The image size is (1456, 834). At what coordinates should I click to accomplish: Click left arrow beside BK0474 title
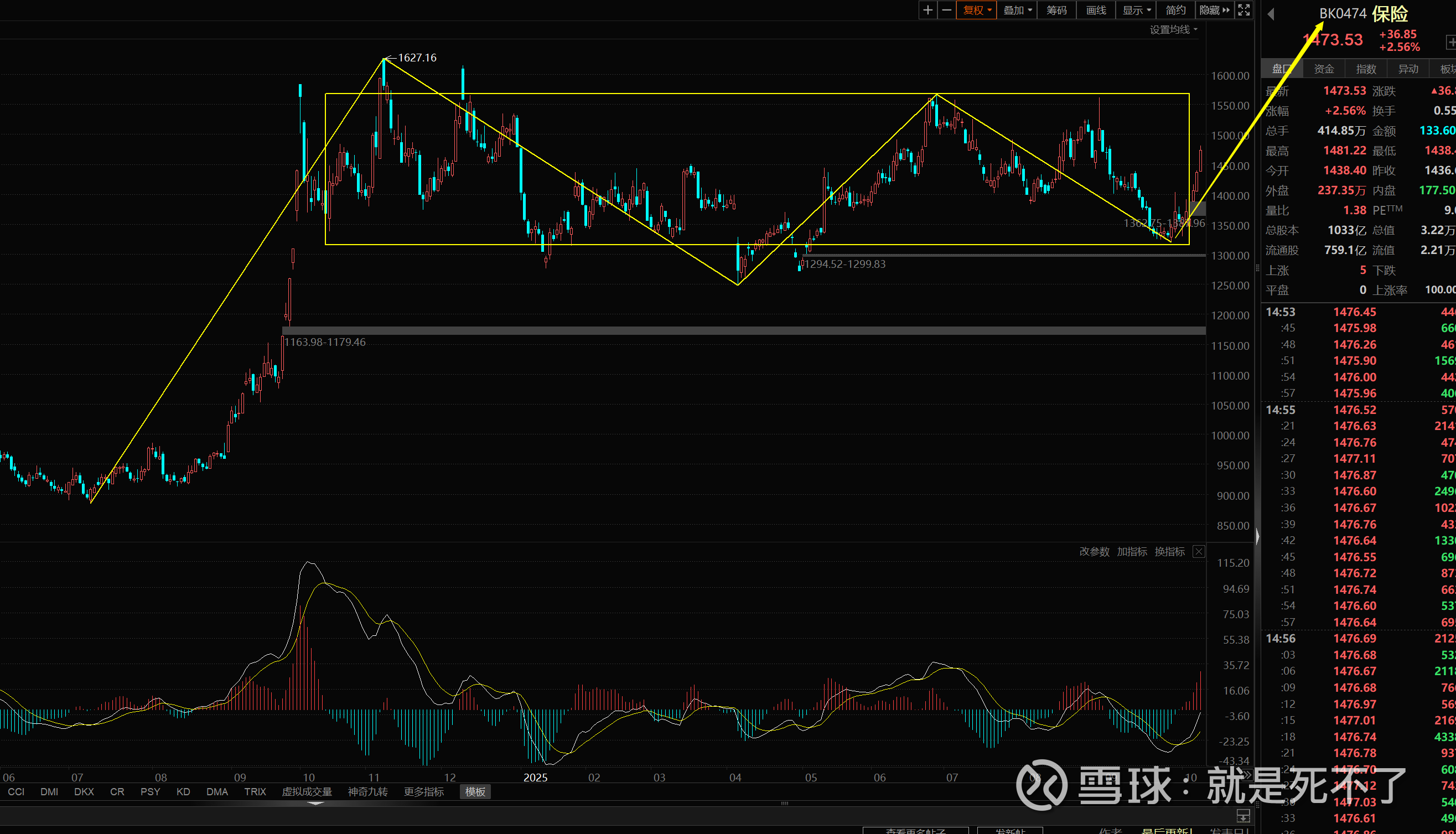point(1271,14)
